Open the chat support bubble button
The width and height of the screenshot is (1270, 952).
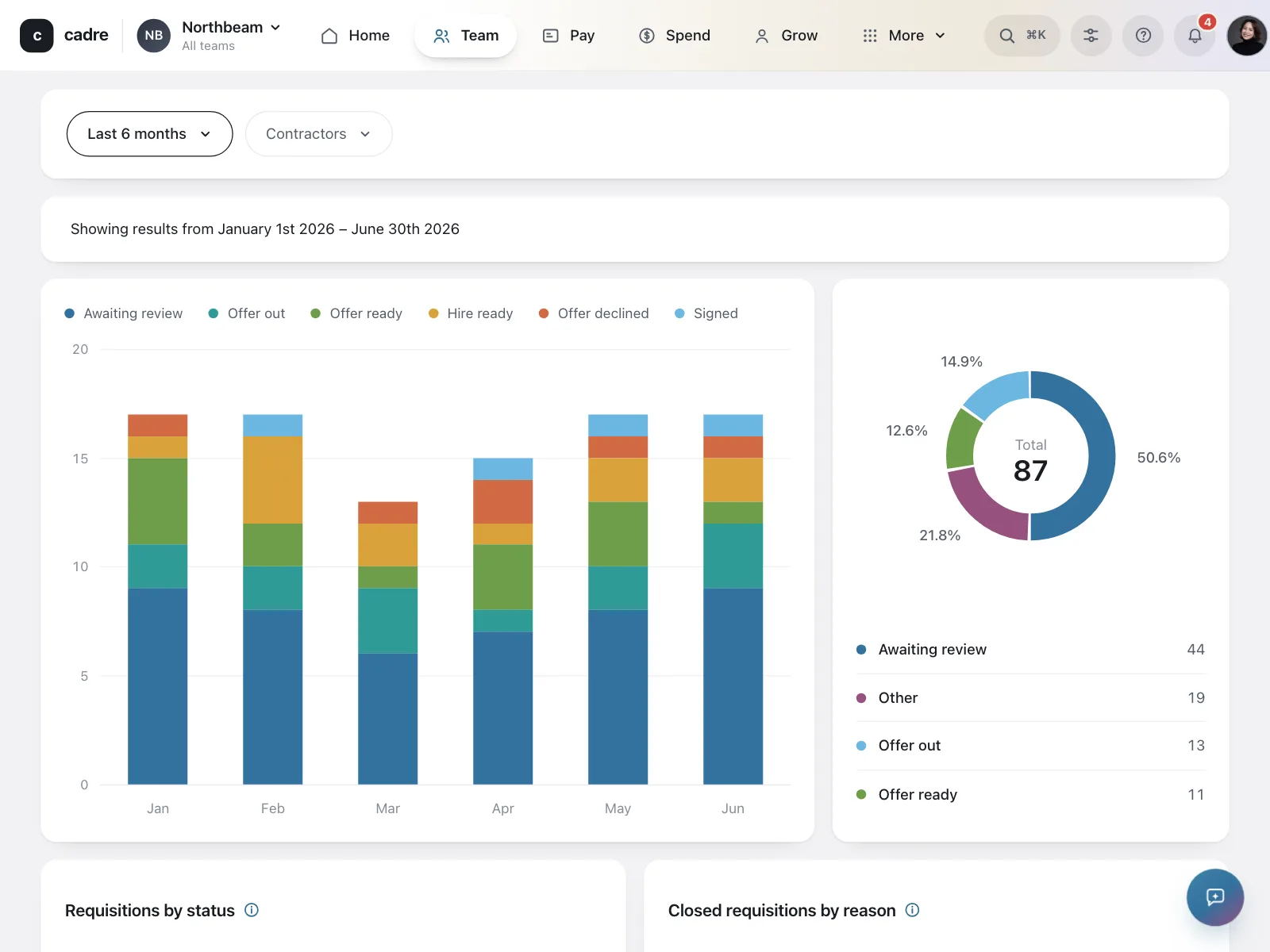(x=1215, y=897)
